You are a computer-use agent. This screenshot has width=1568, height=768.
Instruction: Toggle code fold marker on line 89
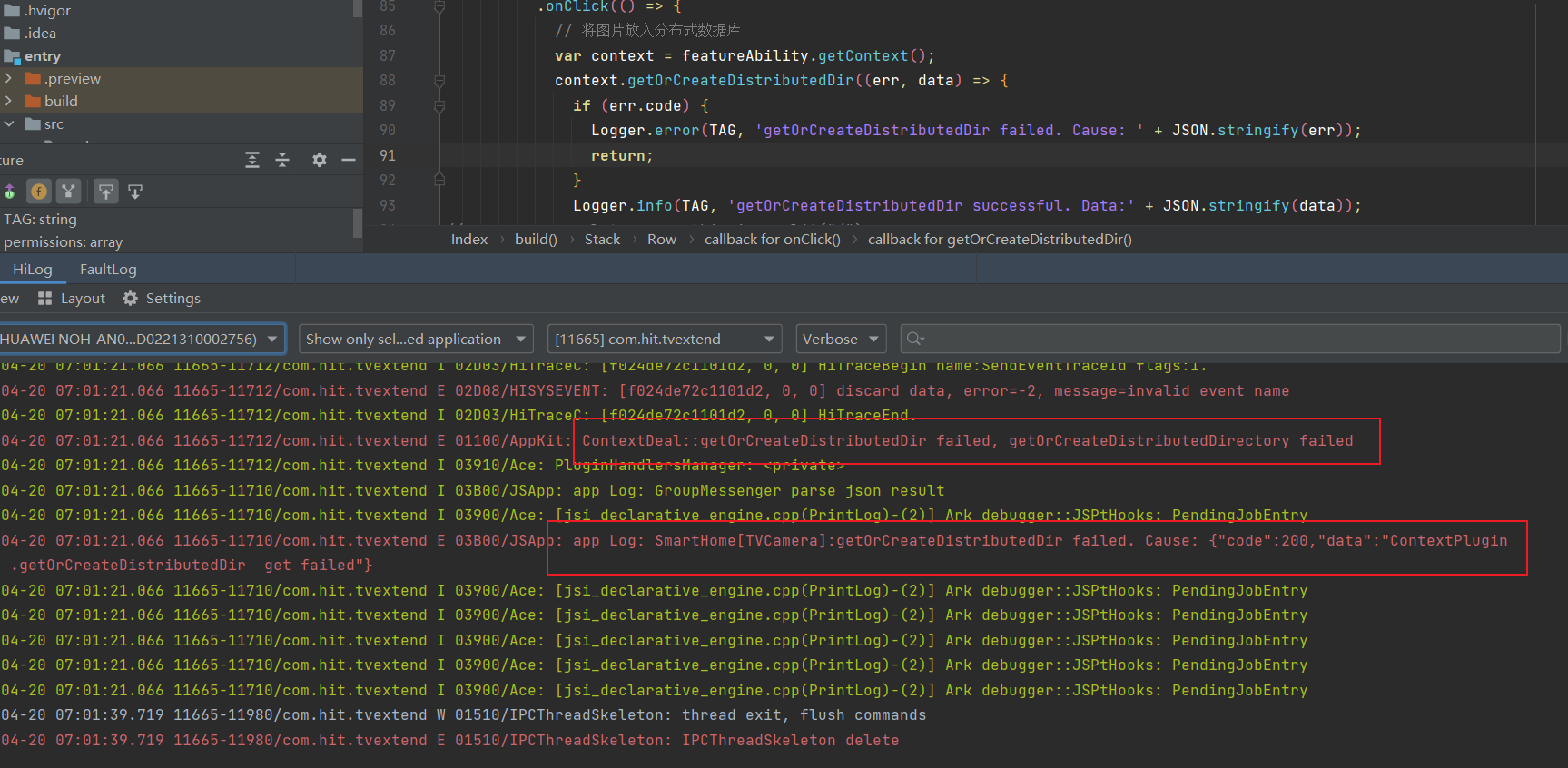[439, 105]
